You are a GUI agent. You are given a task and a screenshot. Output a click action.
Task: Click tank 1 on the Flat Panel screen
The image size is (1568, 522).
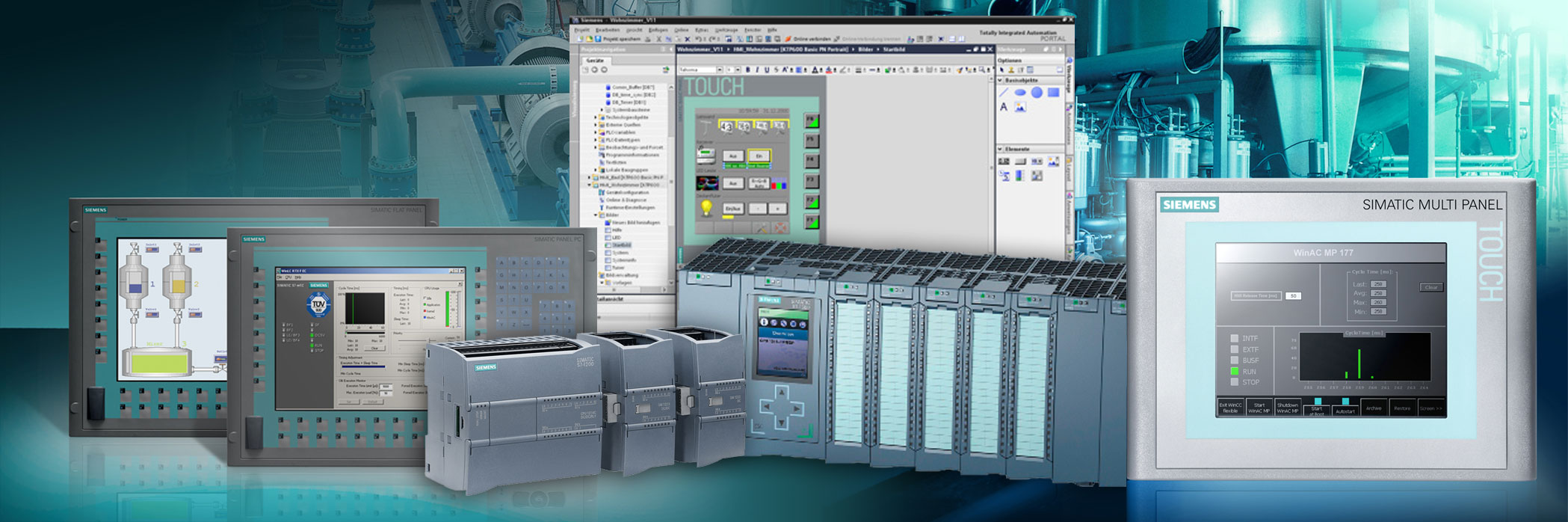135,280
